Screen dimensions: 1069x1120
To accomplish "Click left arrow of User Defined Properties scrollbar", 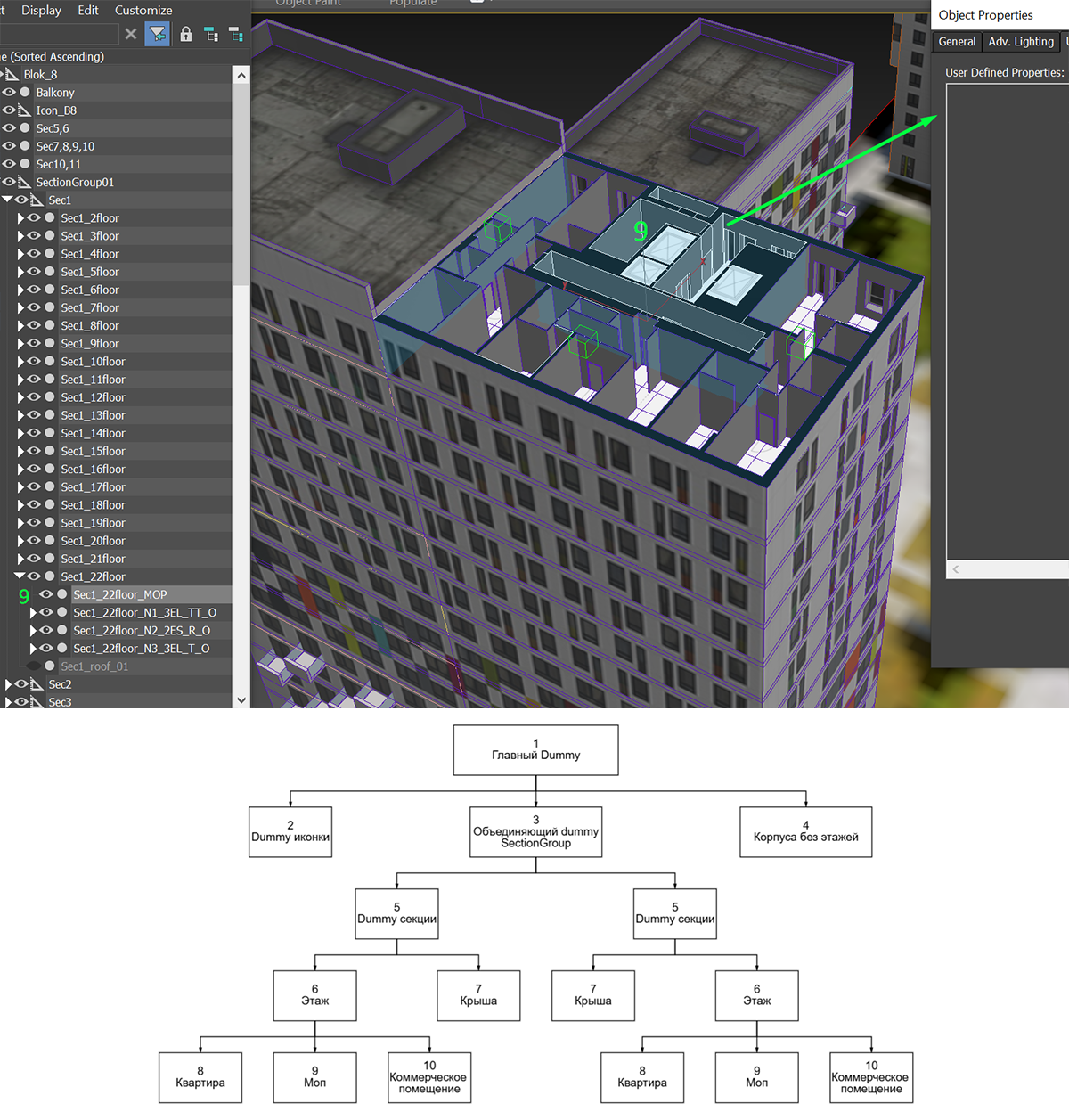I will [956, 569].
